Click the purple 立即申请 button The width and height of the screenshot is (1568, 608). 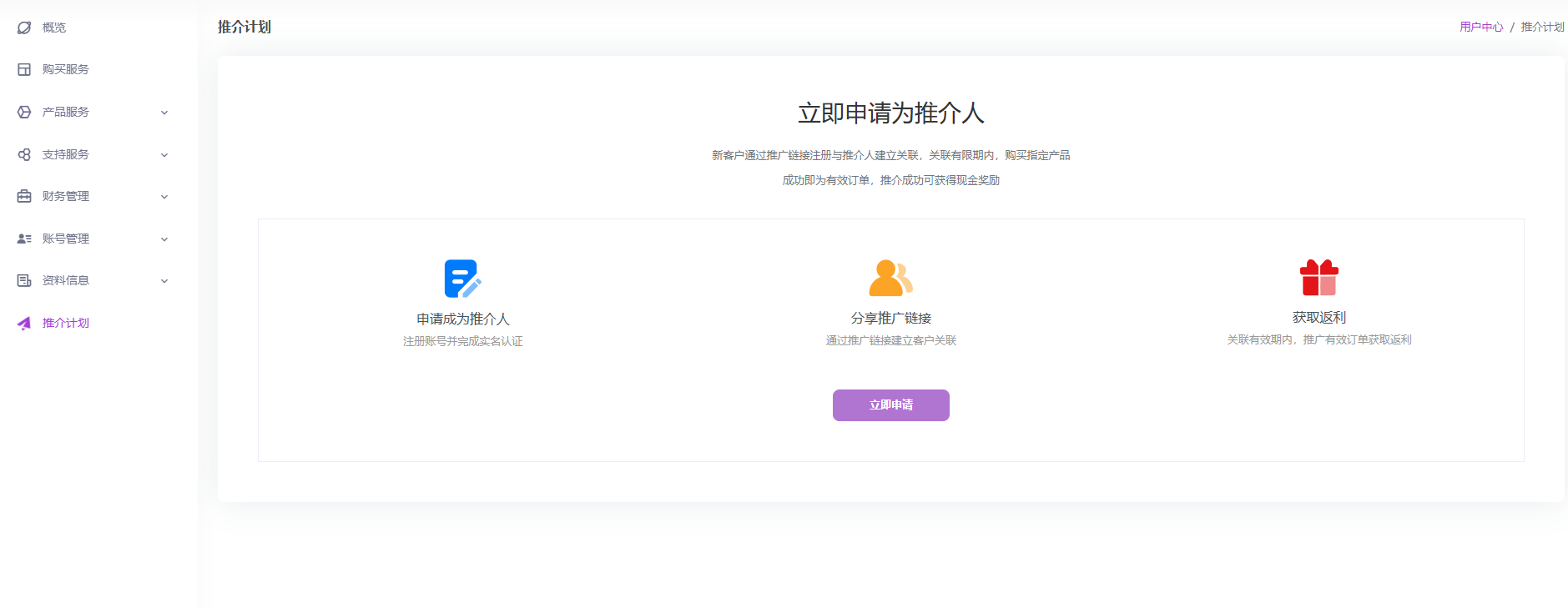890,405
